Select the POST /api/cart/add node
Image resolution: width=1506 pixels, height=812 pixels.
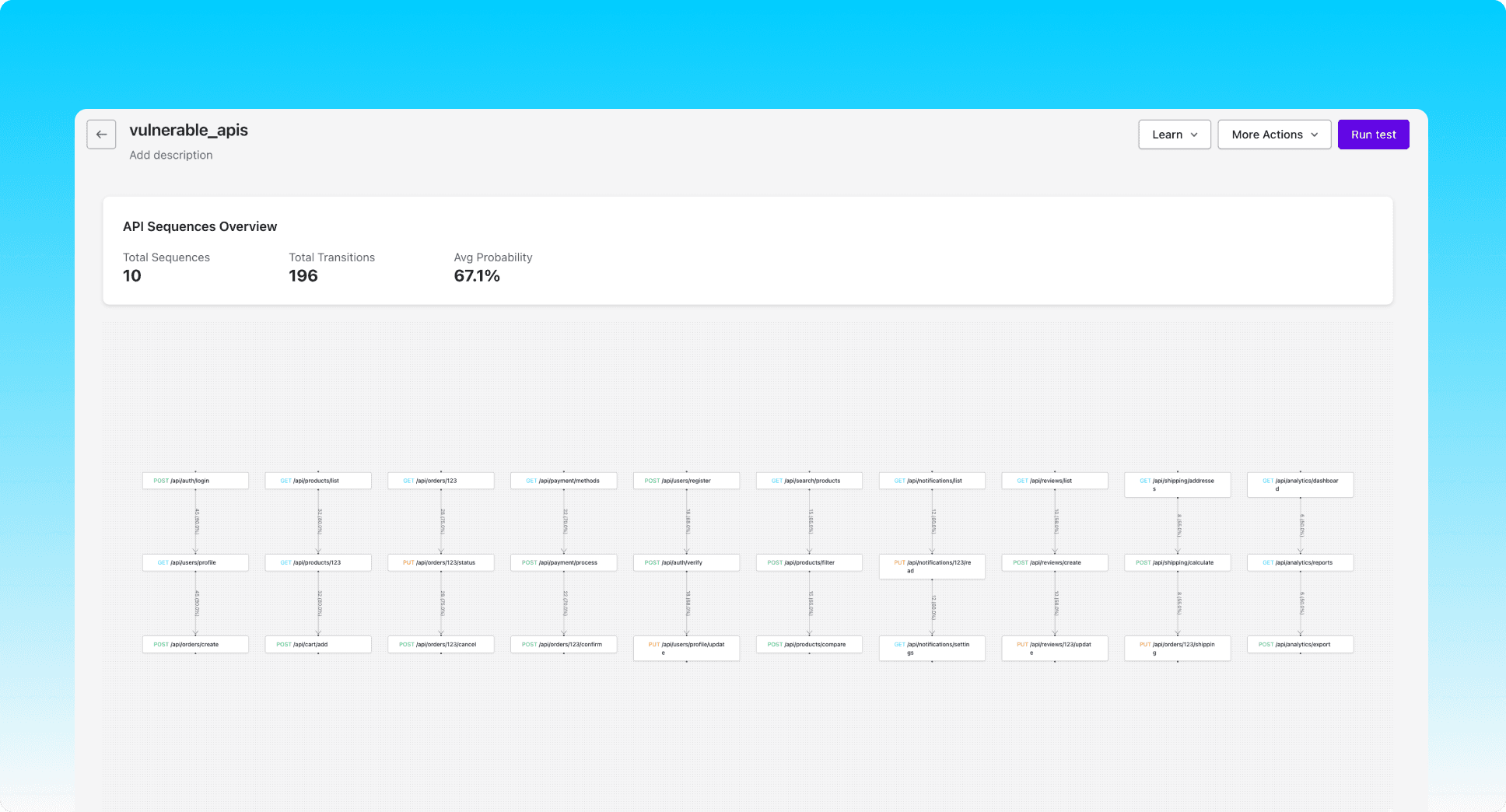click(x=318, y=644)
